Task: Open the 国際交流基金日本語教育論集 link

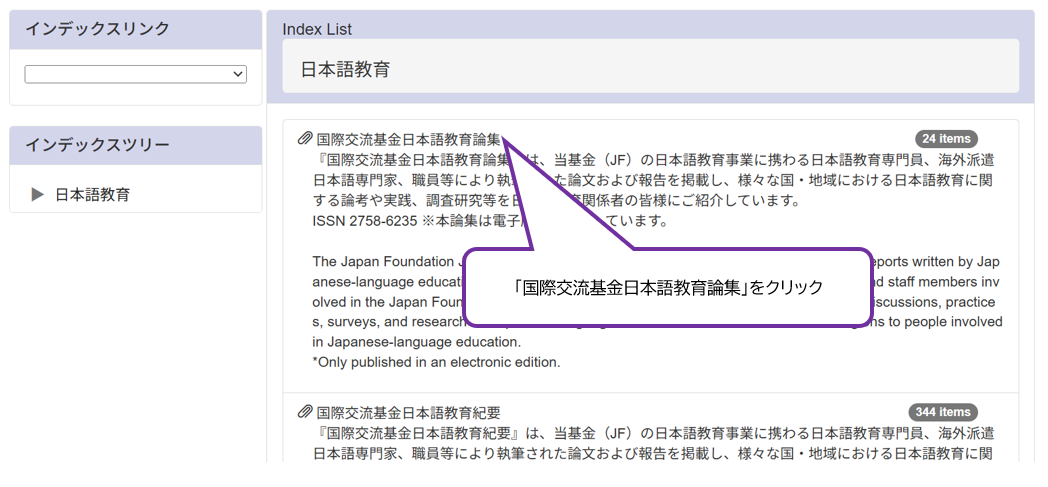Action: (x=408, y=139)
